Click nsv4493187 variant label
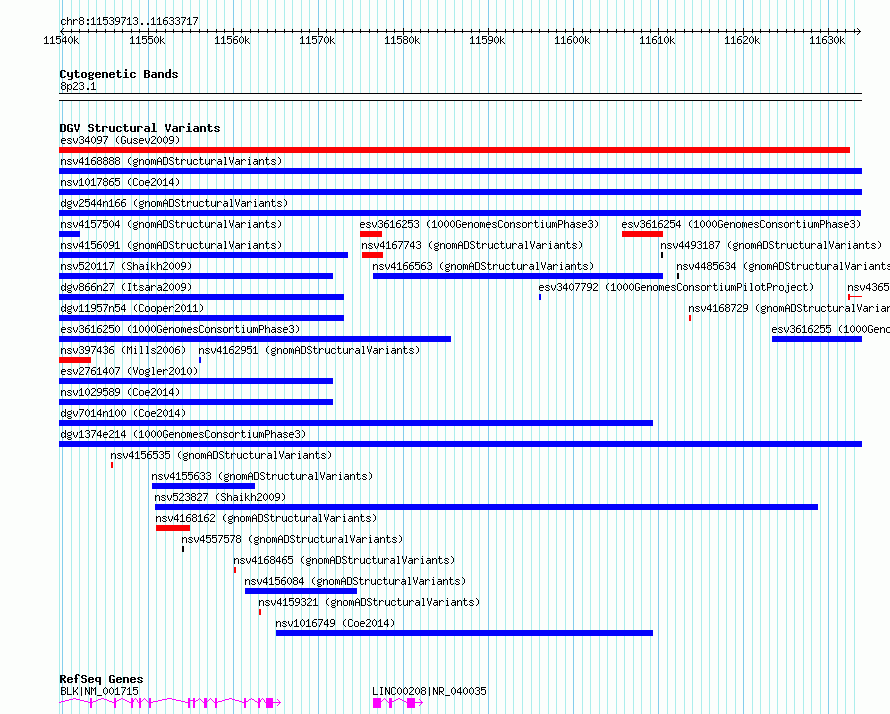The height and width of the screenshot is (714, 890). click(771, 245)
